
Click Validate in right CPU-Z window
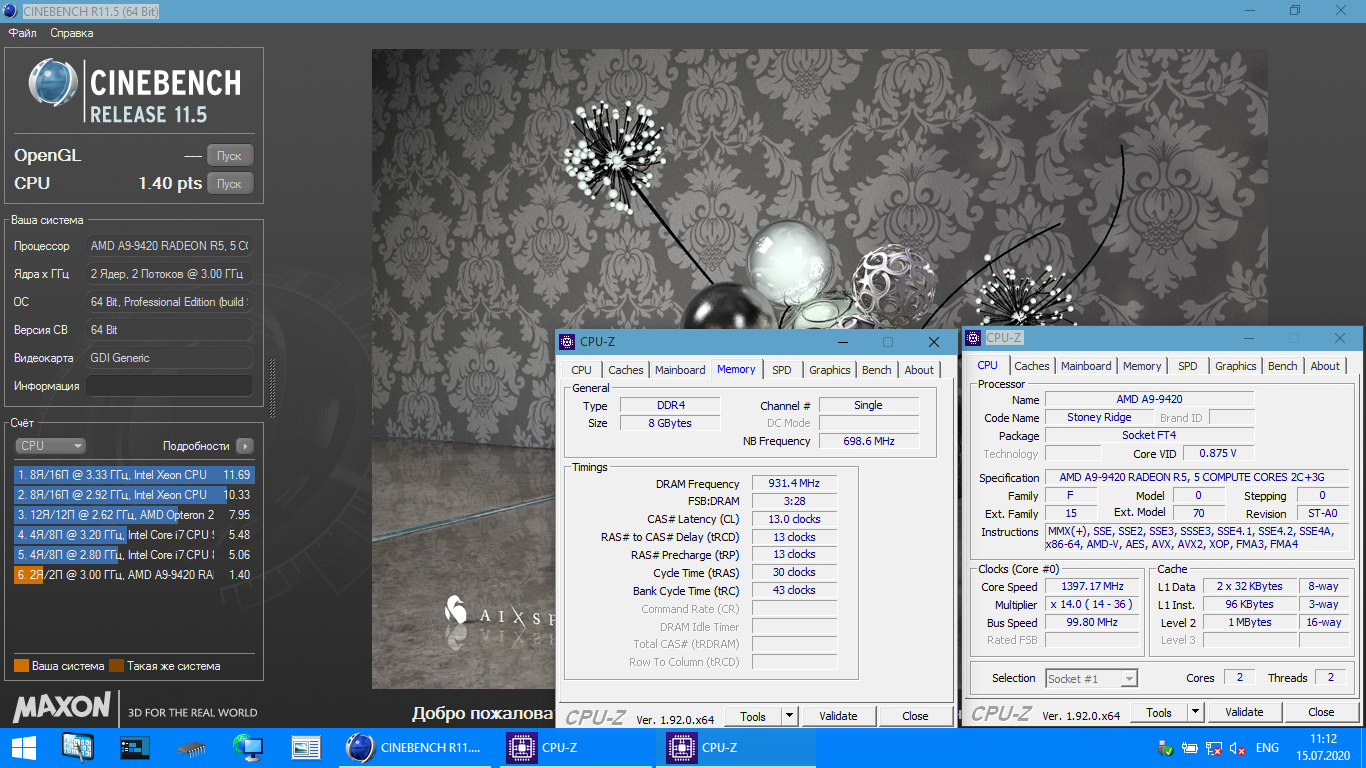click(1244, 712)
